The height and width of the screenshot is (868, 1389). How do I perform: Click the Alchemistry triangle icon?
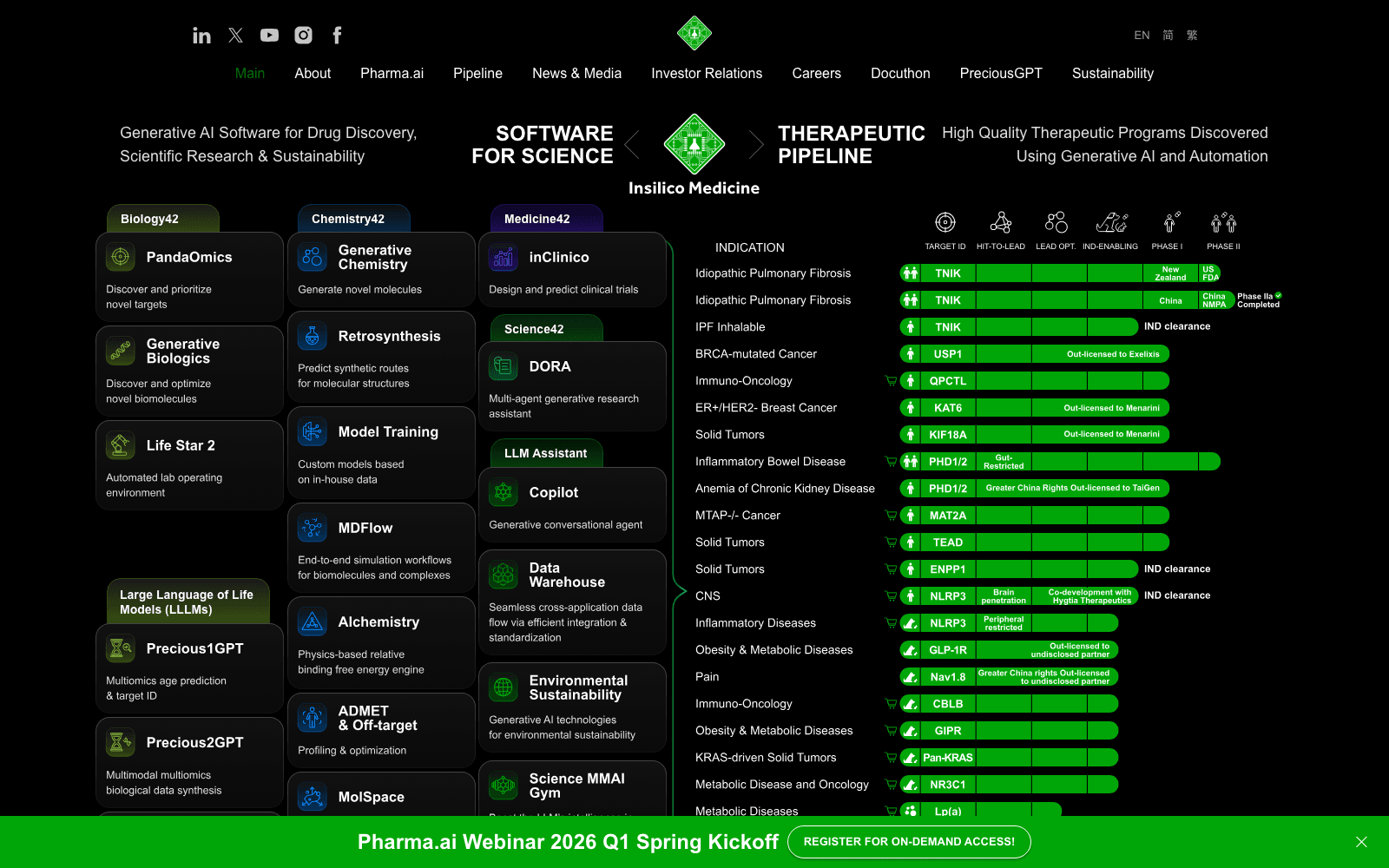coord(313,621)
